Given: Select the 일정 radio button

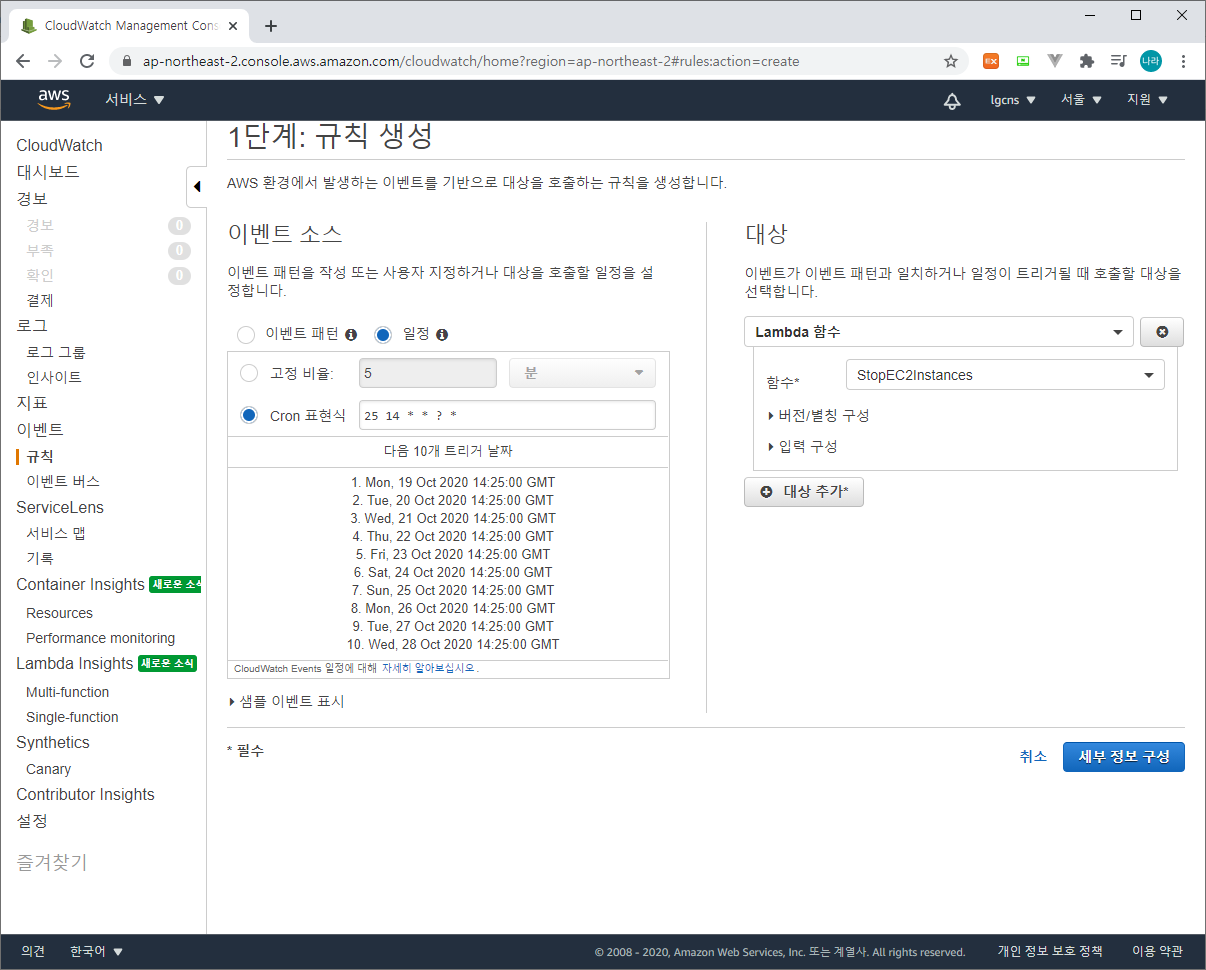Looking at the screenshot, I should coord(383,335).
